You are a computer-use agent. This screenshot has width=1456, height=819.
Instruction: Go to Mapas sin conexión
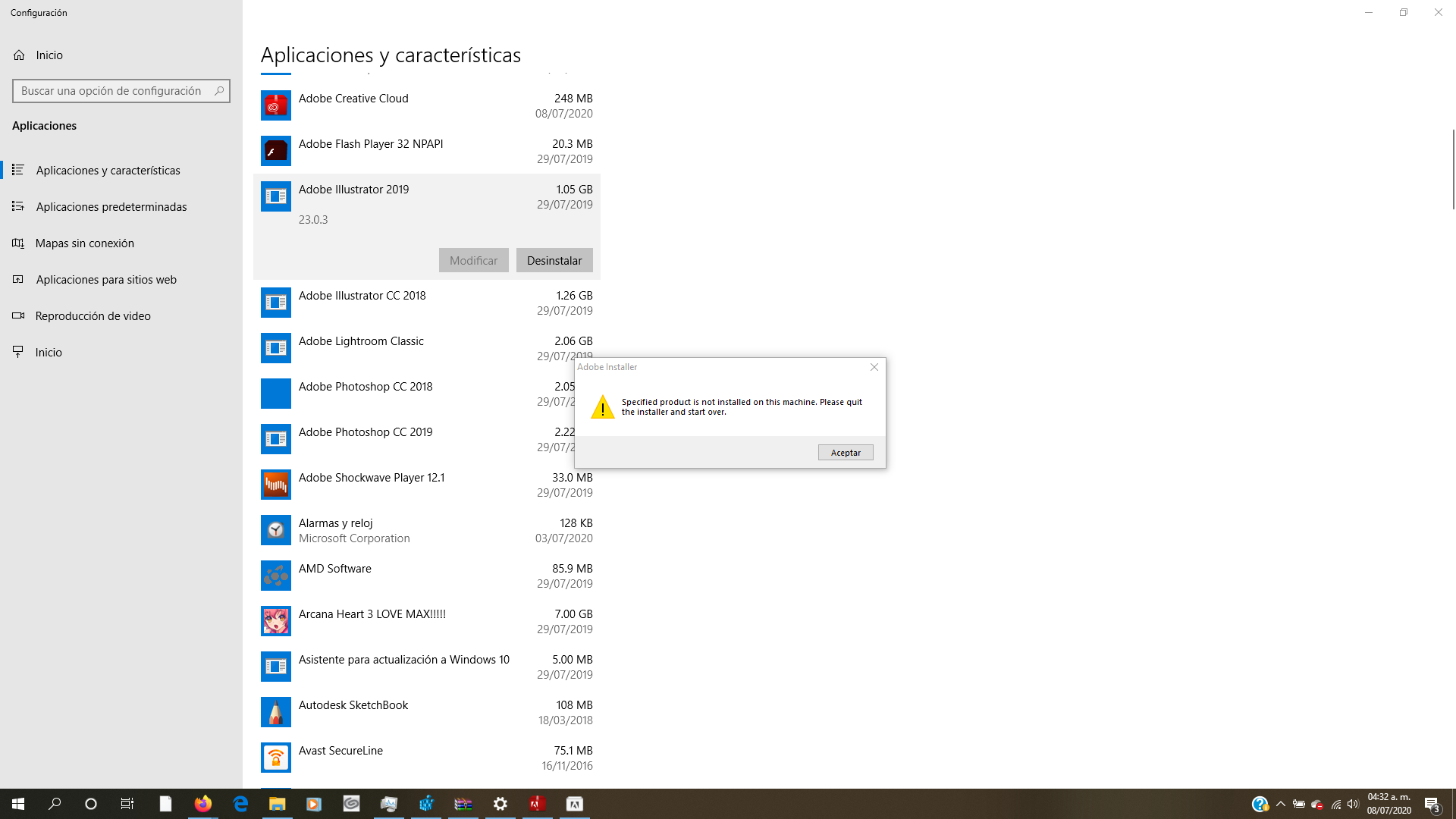pos(84,243)
